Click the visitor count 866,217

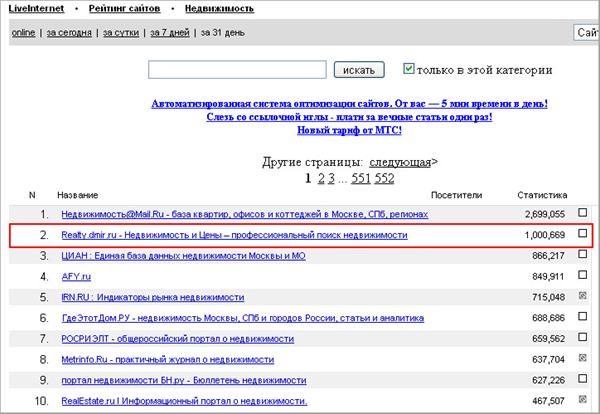548,256
